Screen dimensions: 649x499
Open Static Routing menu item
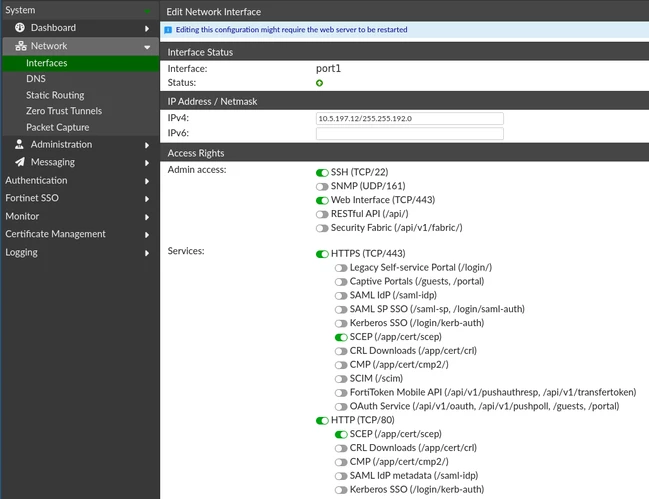81,95
